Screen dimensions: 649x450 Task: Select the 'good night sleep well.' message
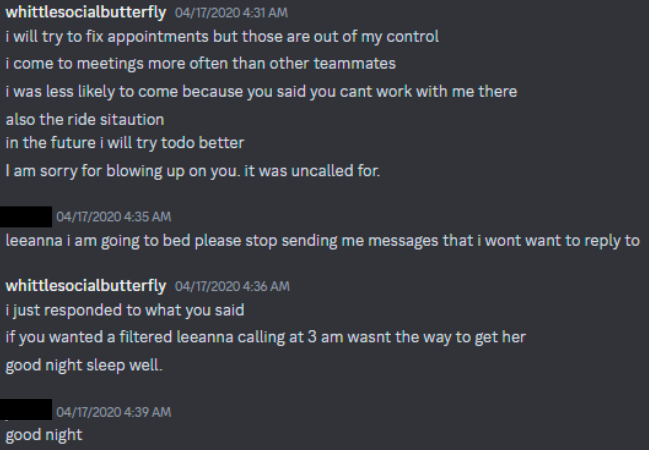(83, 364)
